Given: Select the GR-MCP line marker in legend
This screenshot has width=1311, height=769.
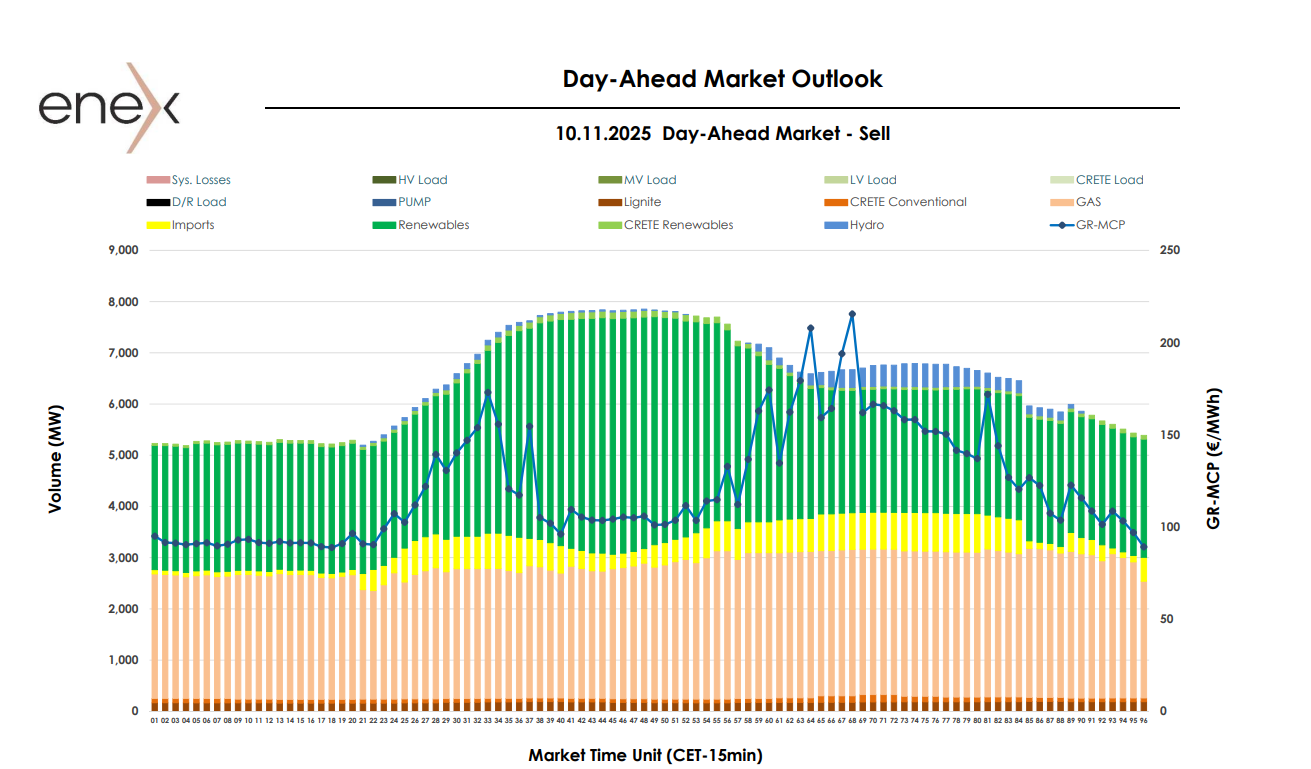Looking at the screenshot, I should pyautogui.click(x=1060, y=225).
